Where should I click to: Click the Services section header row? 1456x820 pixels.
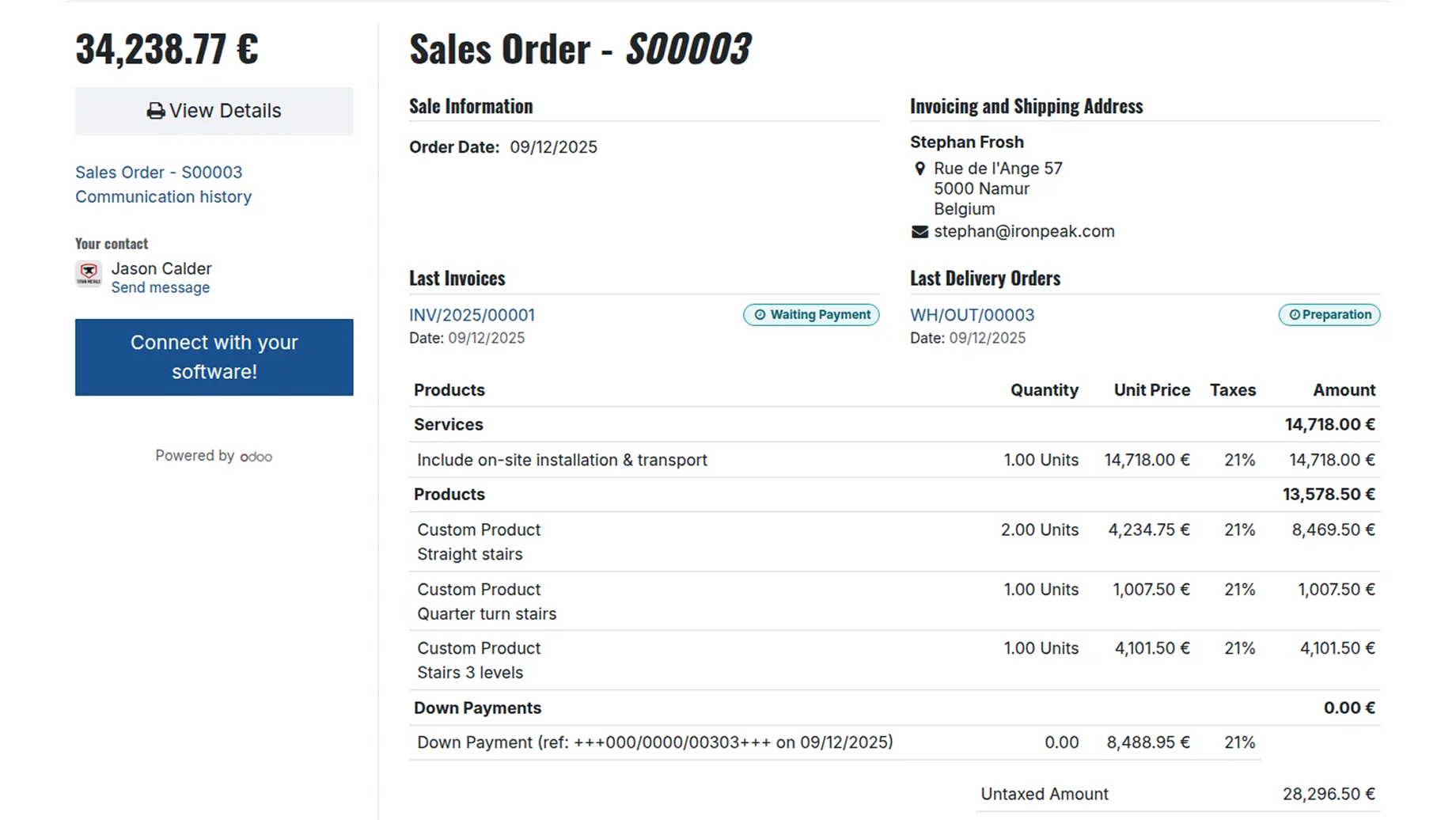449,425
